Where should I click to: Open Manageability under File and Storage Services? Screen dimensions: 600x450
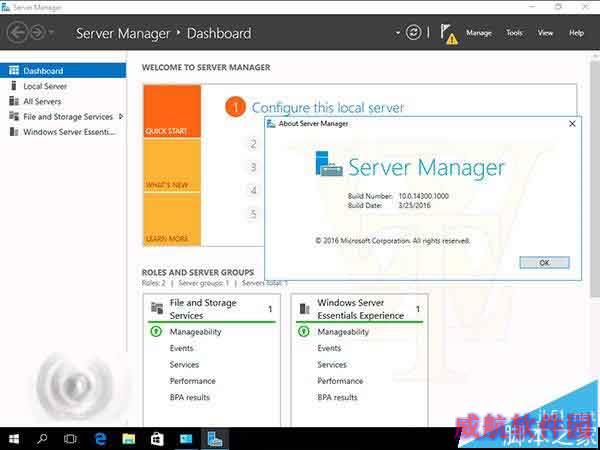[x=195, y=332]
